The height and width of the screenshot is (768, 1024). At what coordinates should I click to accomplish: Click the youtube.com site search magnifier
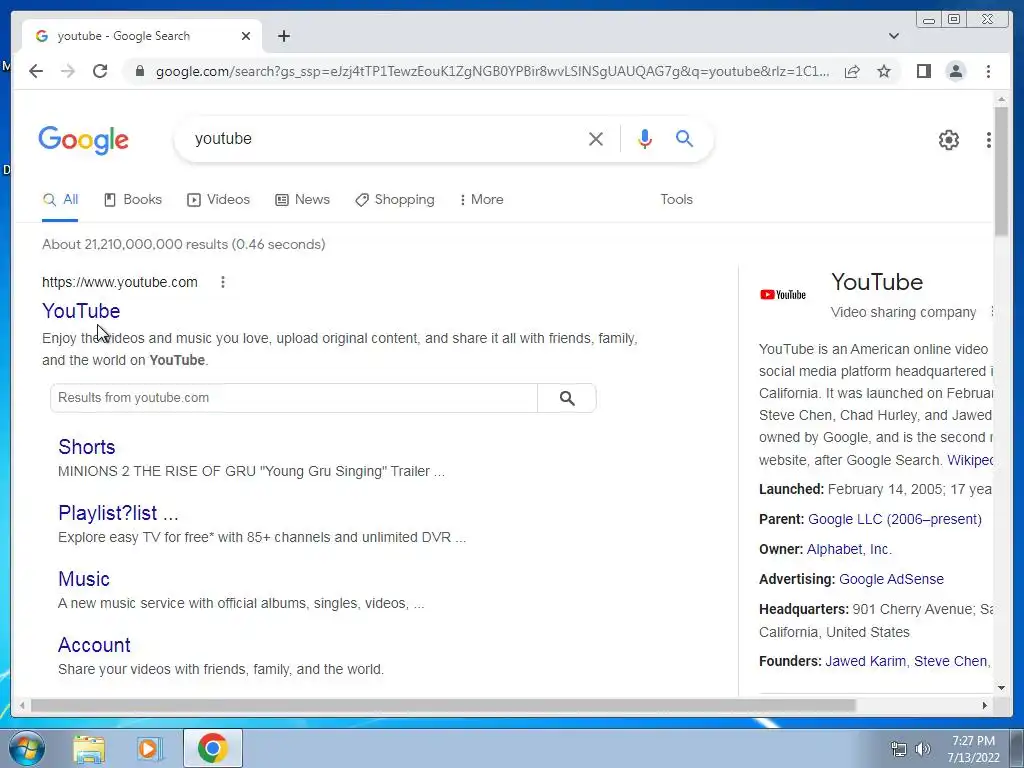point(567,398)
